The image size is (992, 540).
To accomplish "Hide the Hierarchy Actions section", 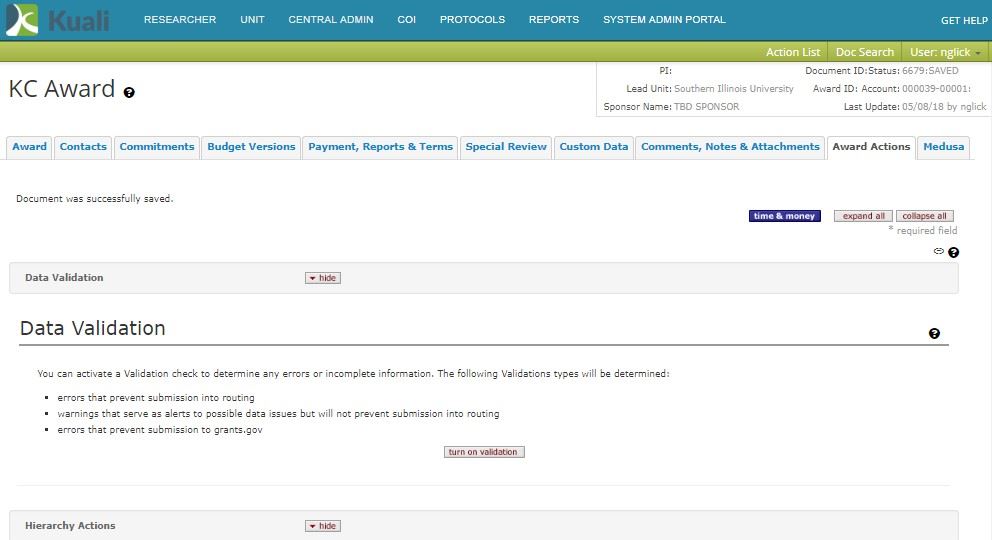I will click(323, 526).
